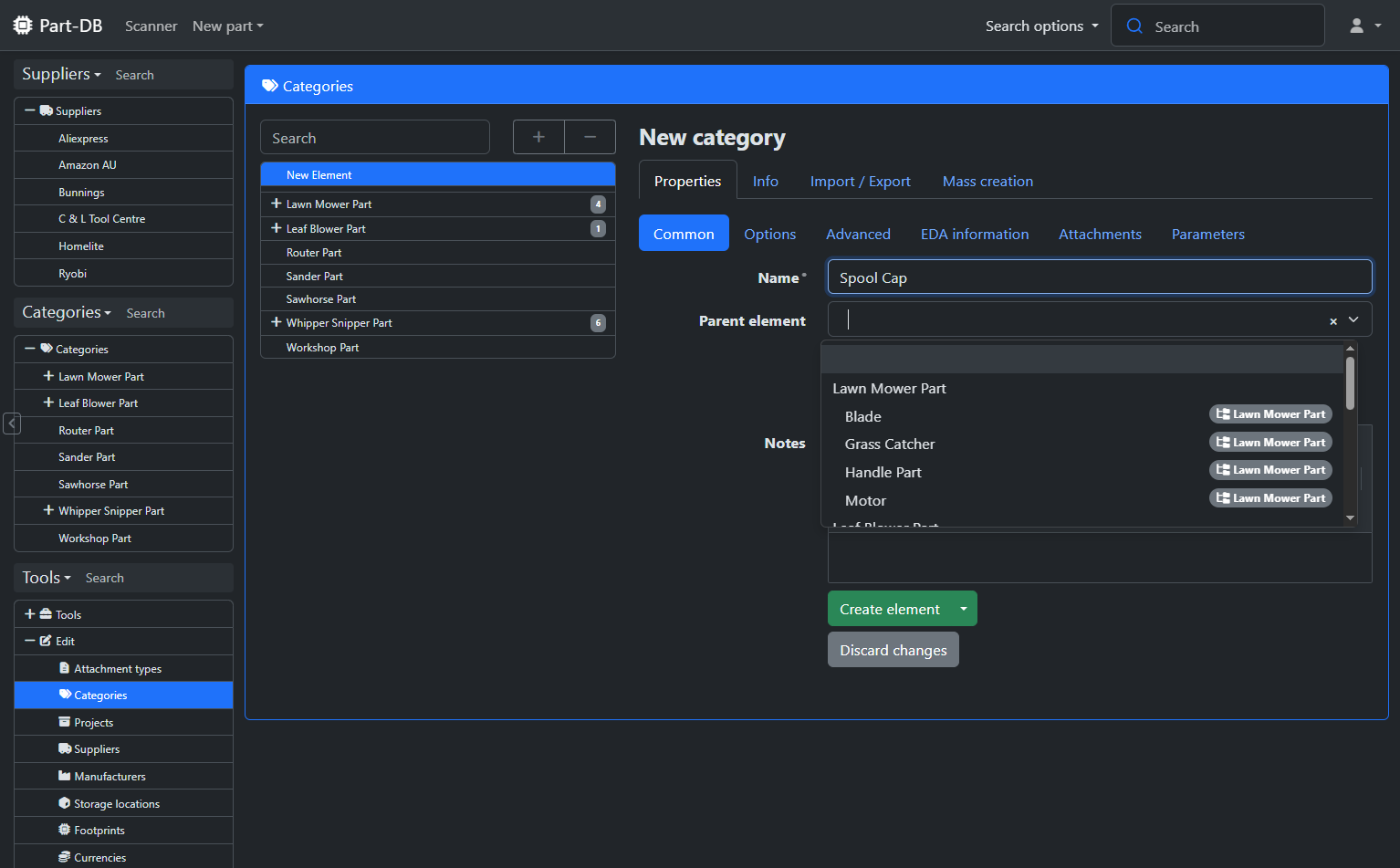Collapse the Suppliers root tree node

click(30, 110)
